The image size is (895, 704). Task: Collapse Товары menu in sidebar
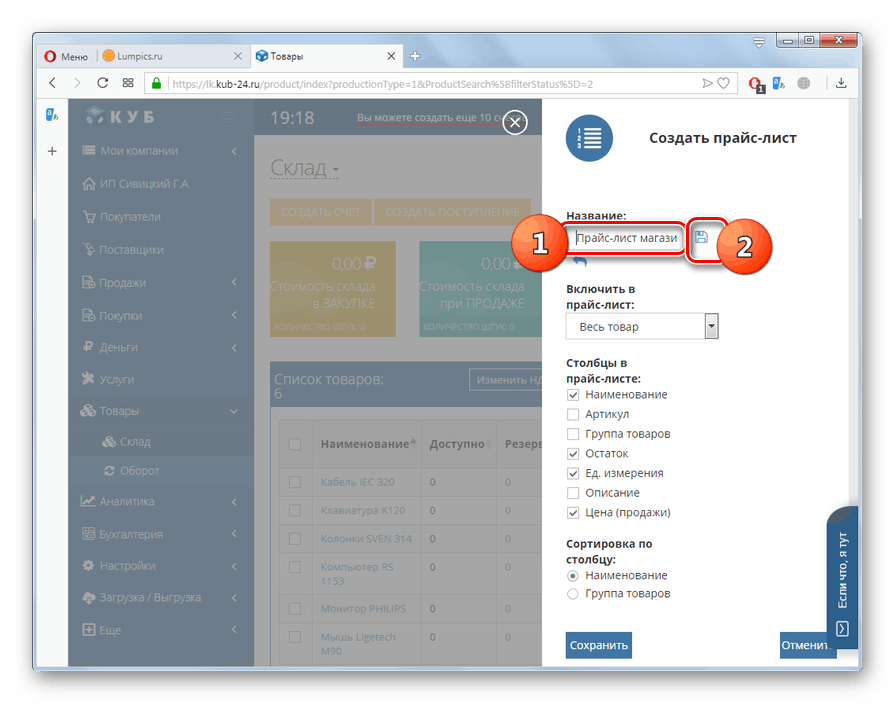[161, 411]
